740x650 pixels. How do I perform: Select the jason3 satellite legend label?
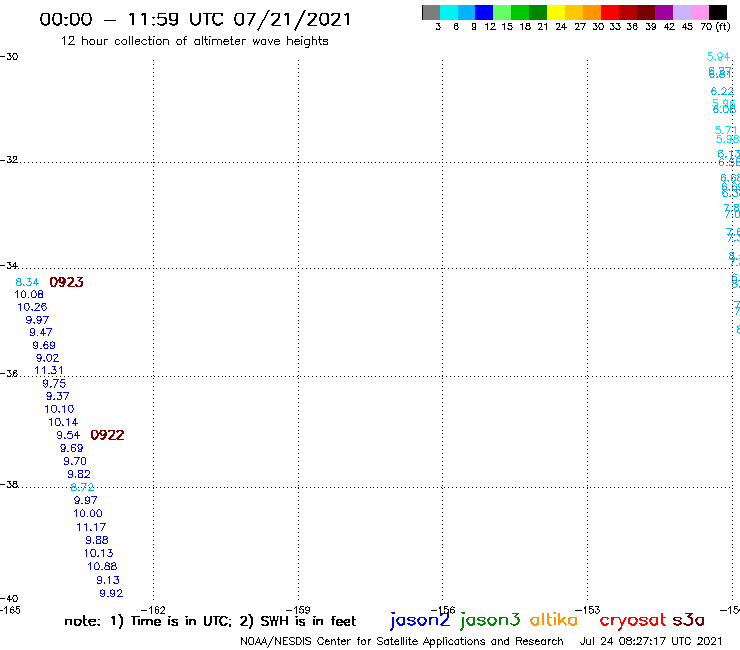click(490, 620)
